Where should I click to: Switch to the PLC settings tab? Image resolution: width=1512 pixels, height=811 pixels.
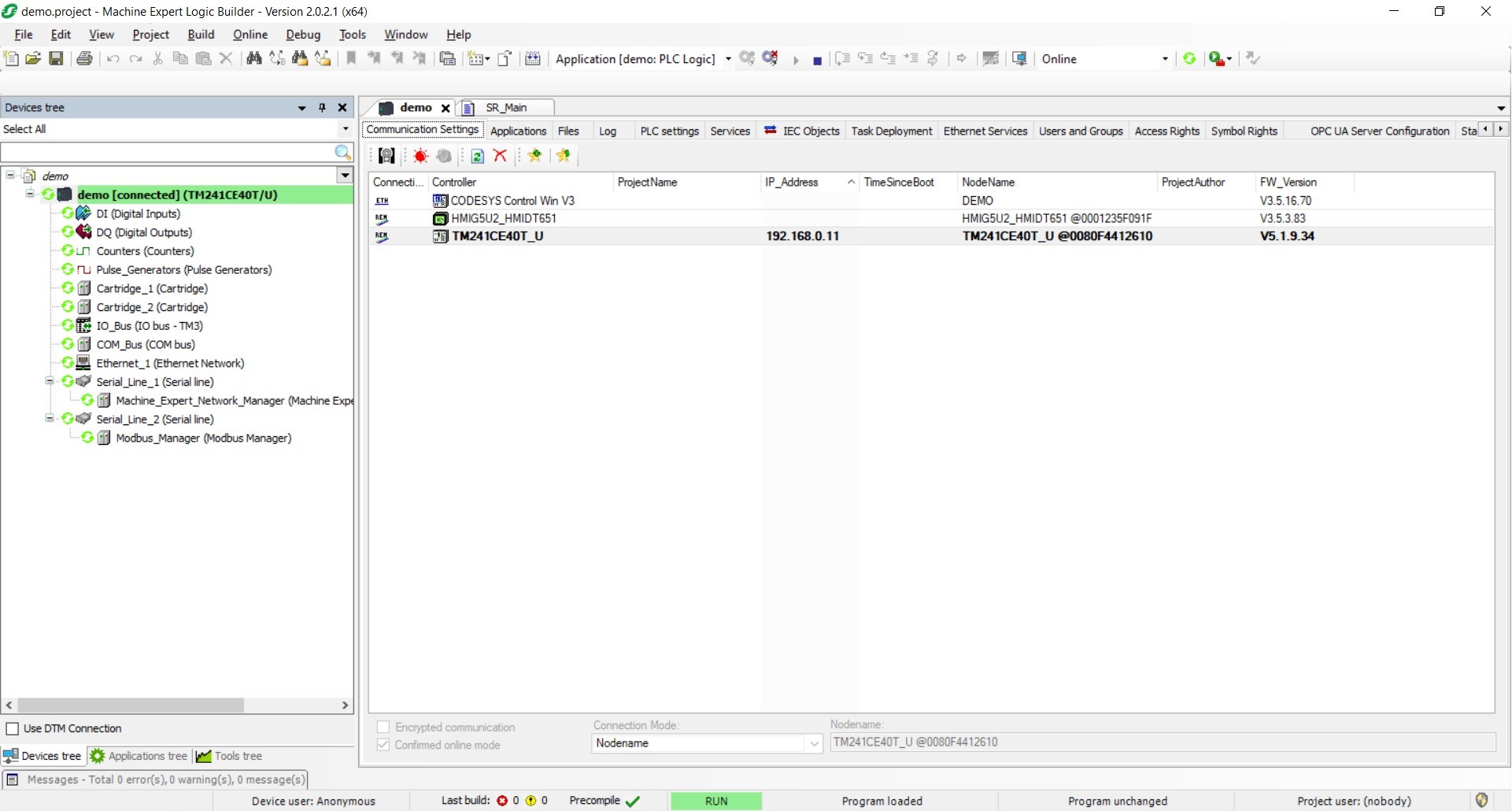pyautogui.click(x=669, y=131)
